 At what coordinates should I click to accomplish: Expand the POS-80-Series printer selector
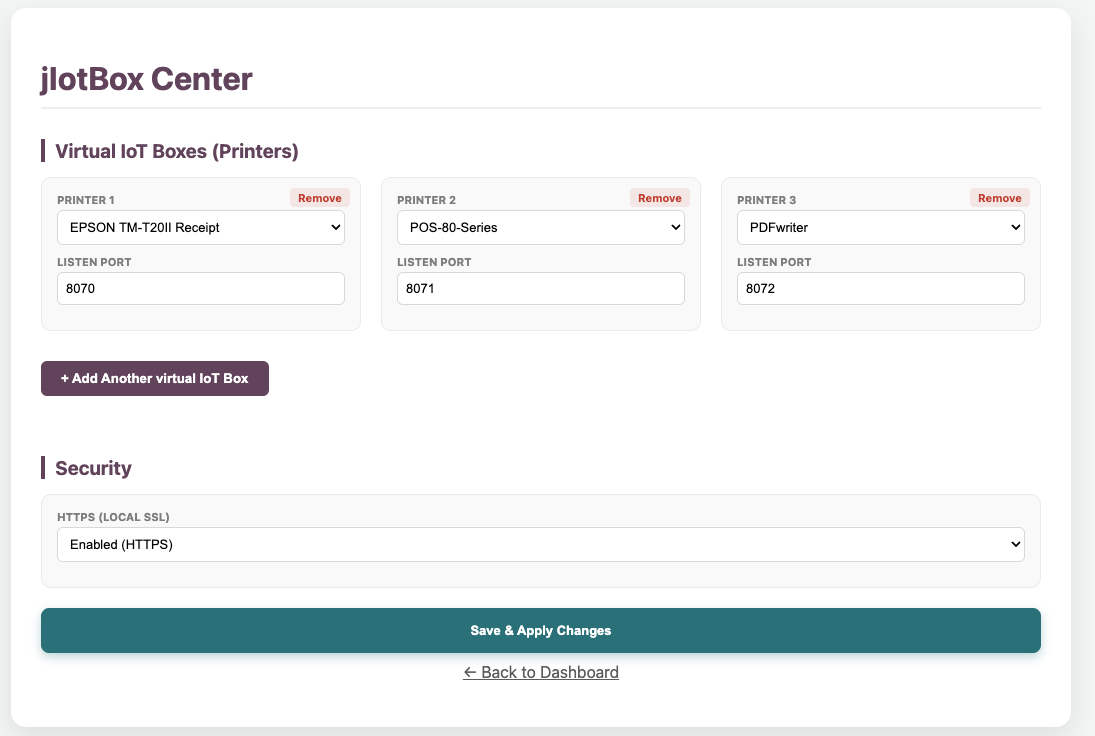point(541,228)
